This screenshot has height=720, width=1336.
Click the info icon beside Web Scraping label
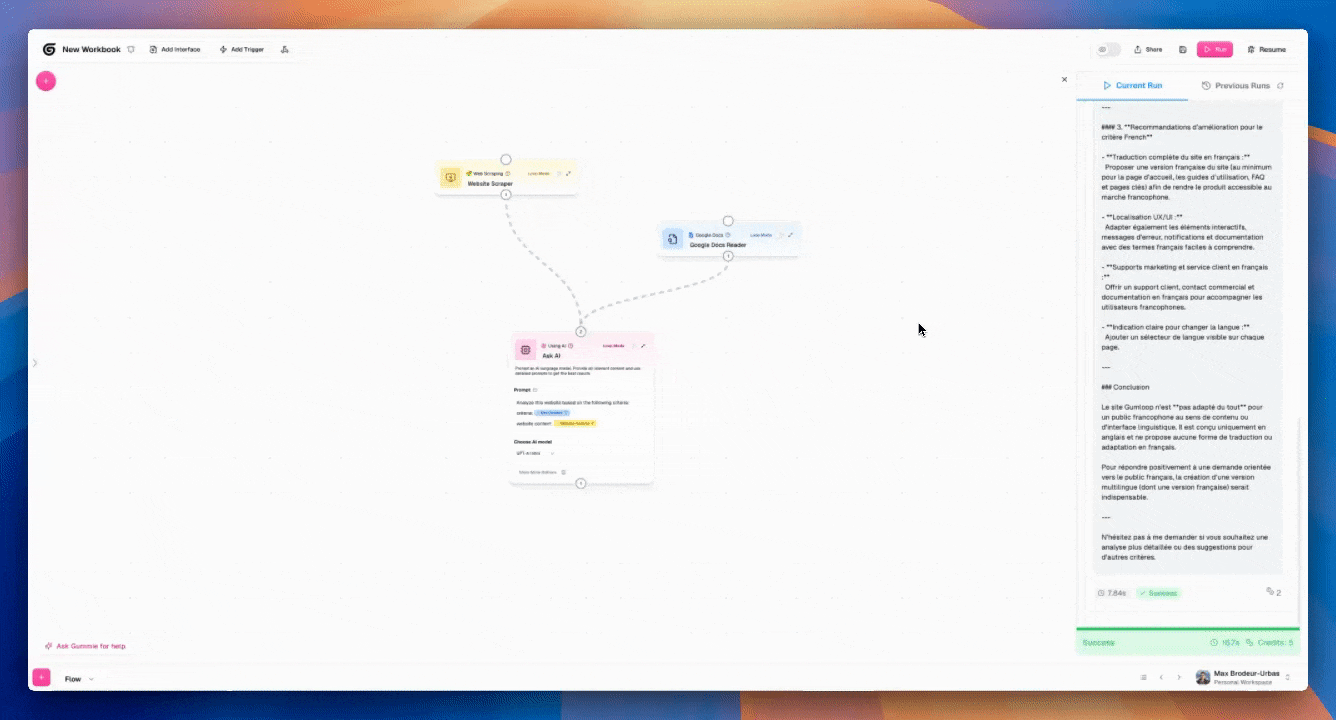click(x=508, y=173)
